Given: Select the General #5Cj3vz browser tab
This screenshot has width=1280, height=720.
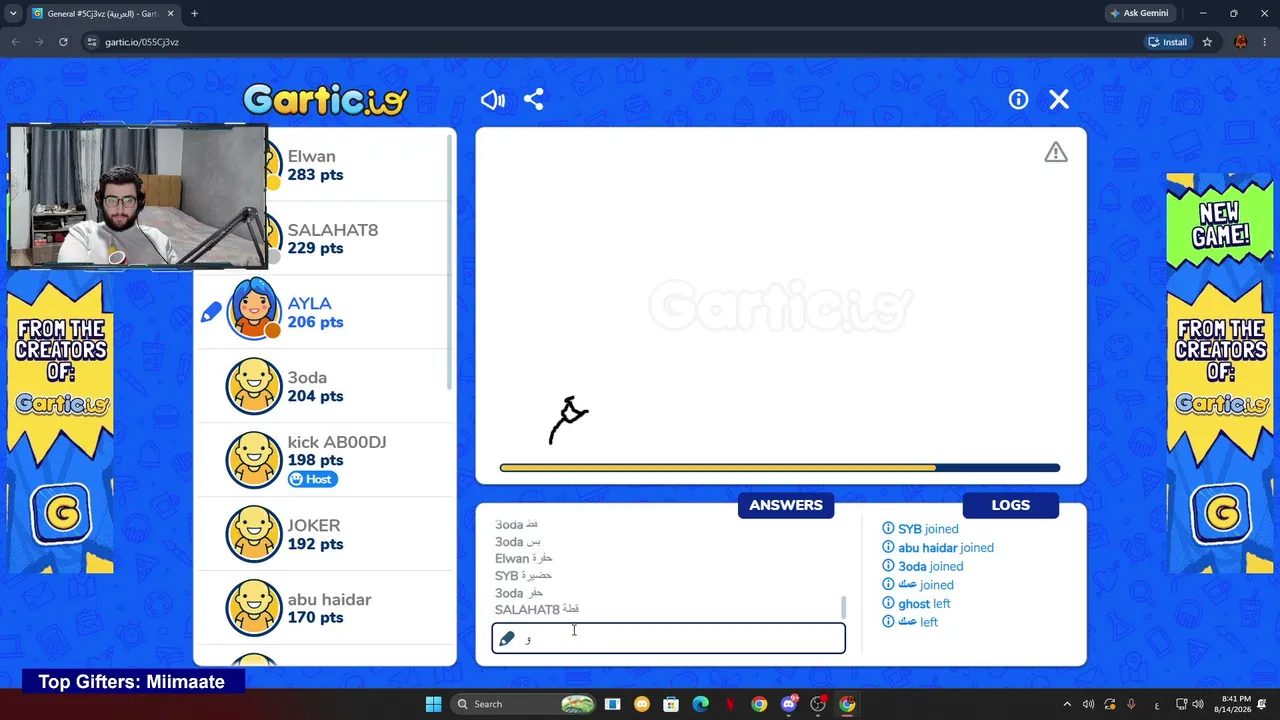Looking at the screenshot, I should [102, 14].
